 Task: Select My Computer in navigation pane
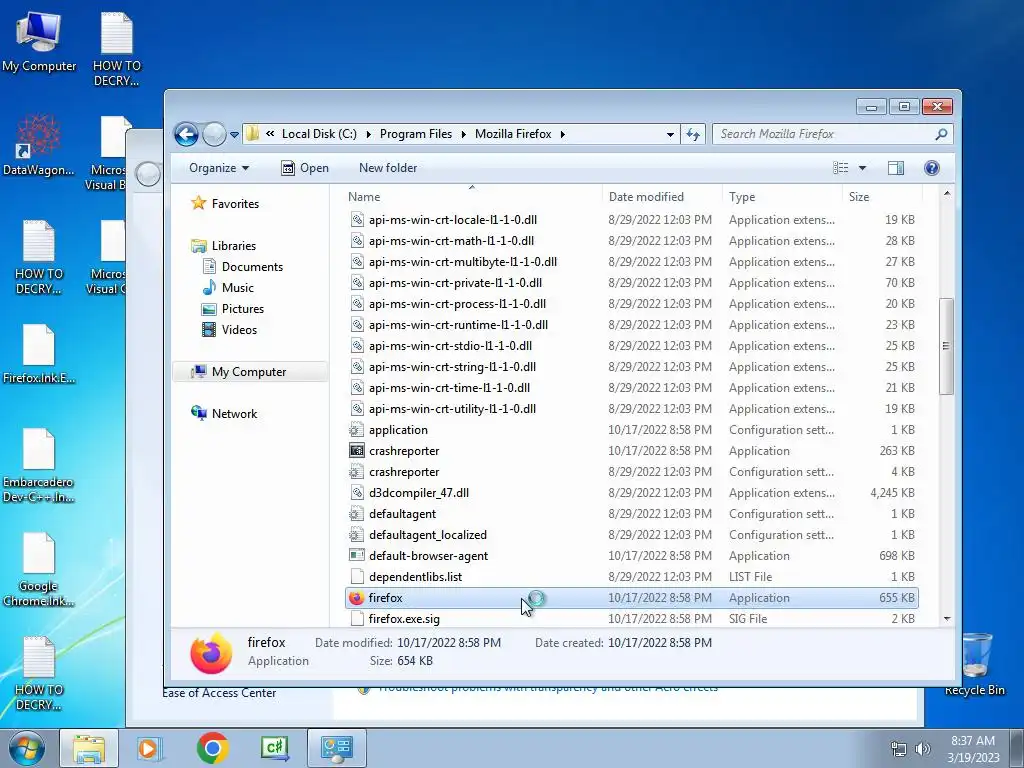tap(249, 372)
